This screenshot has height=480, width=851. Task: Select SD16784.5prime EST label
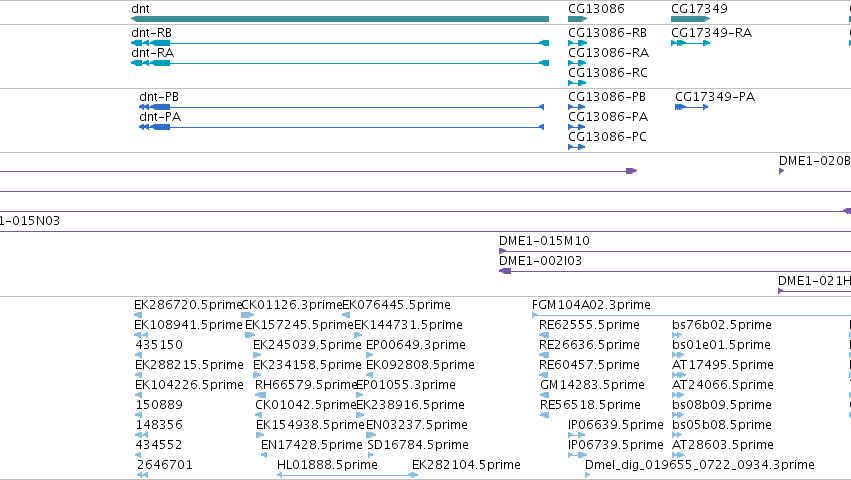coord(418,445)
